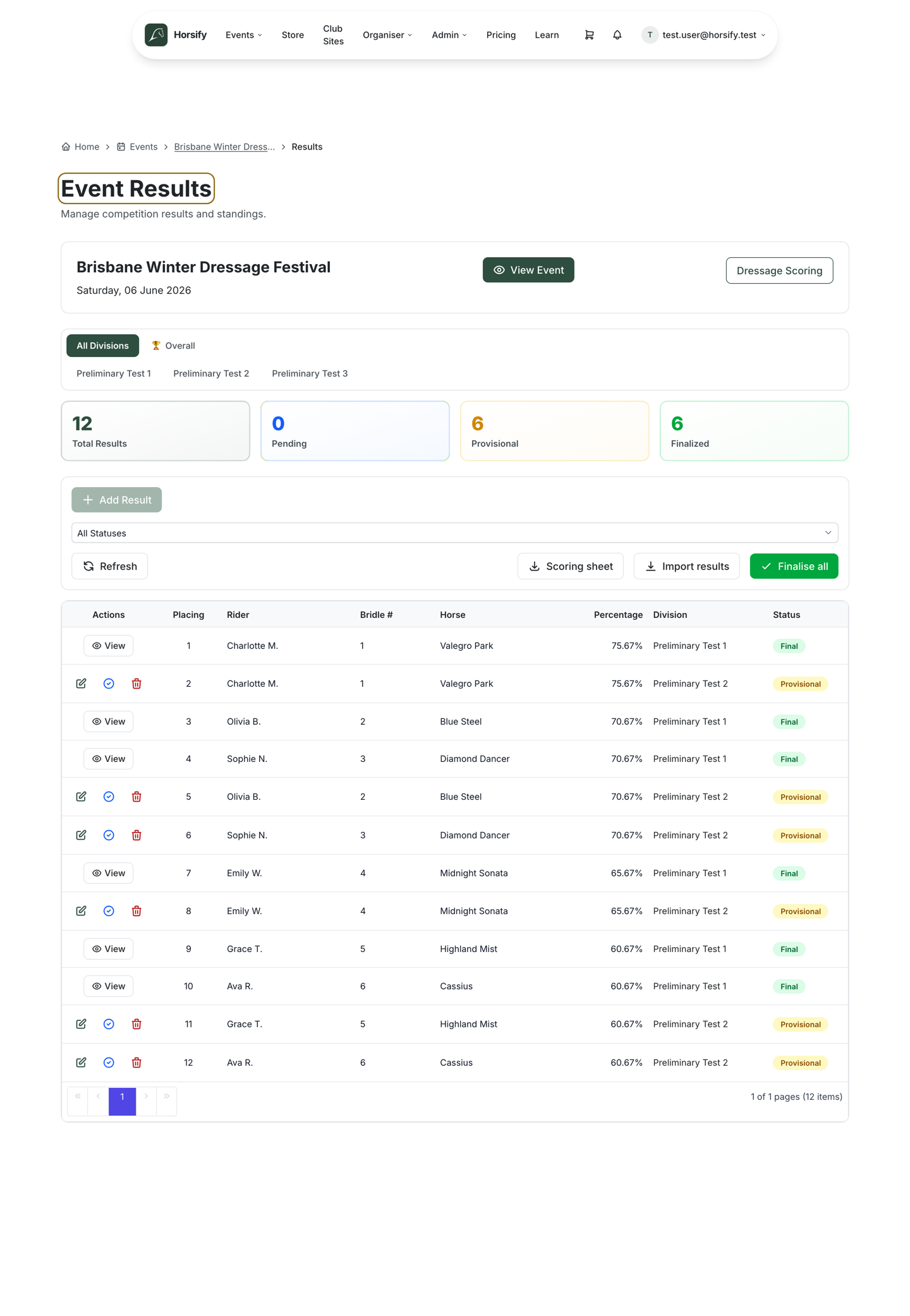
Task: Click the Rider column header
Action: coord(238,615)
